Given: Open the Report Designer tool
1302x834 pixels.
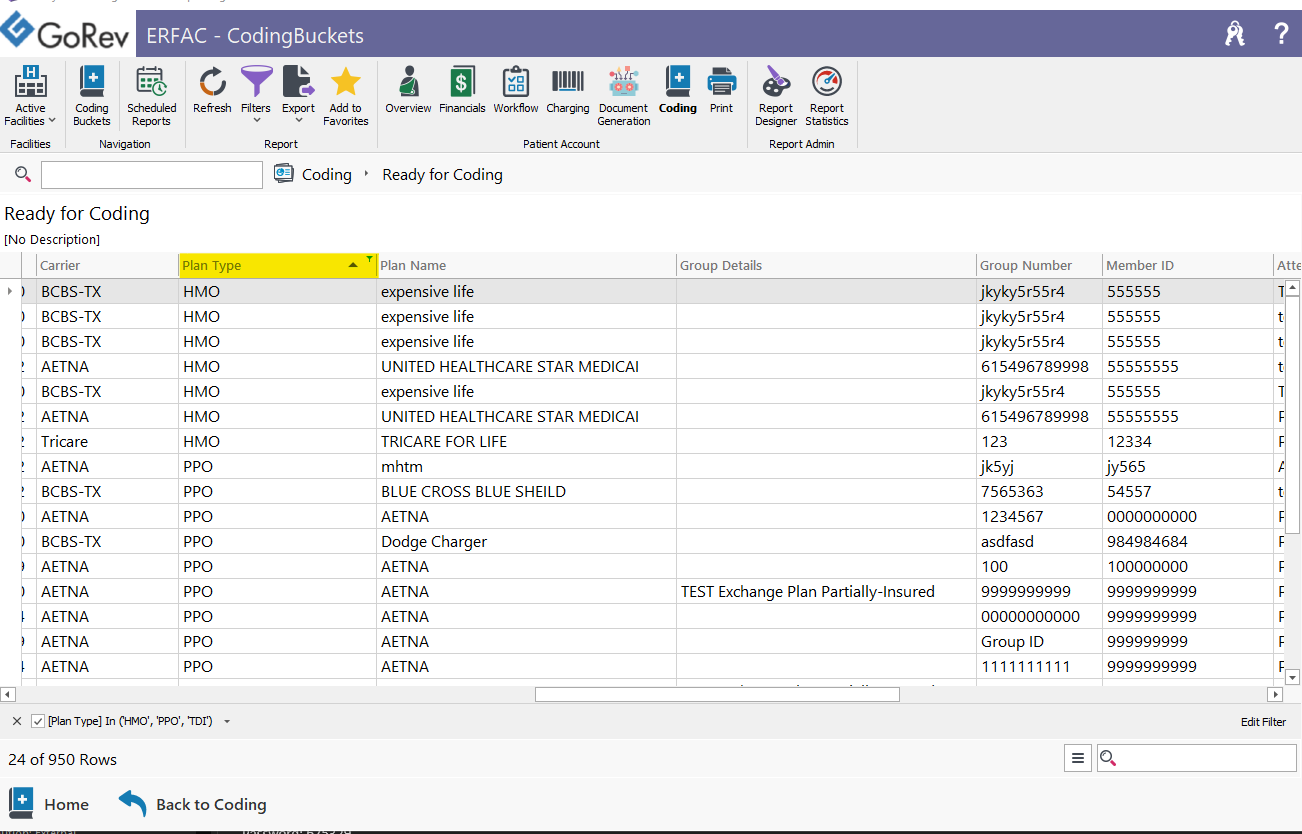Looking at the screenshot, I should tap(775, 95).
